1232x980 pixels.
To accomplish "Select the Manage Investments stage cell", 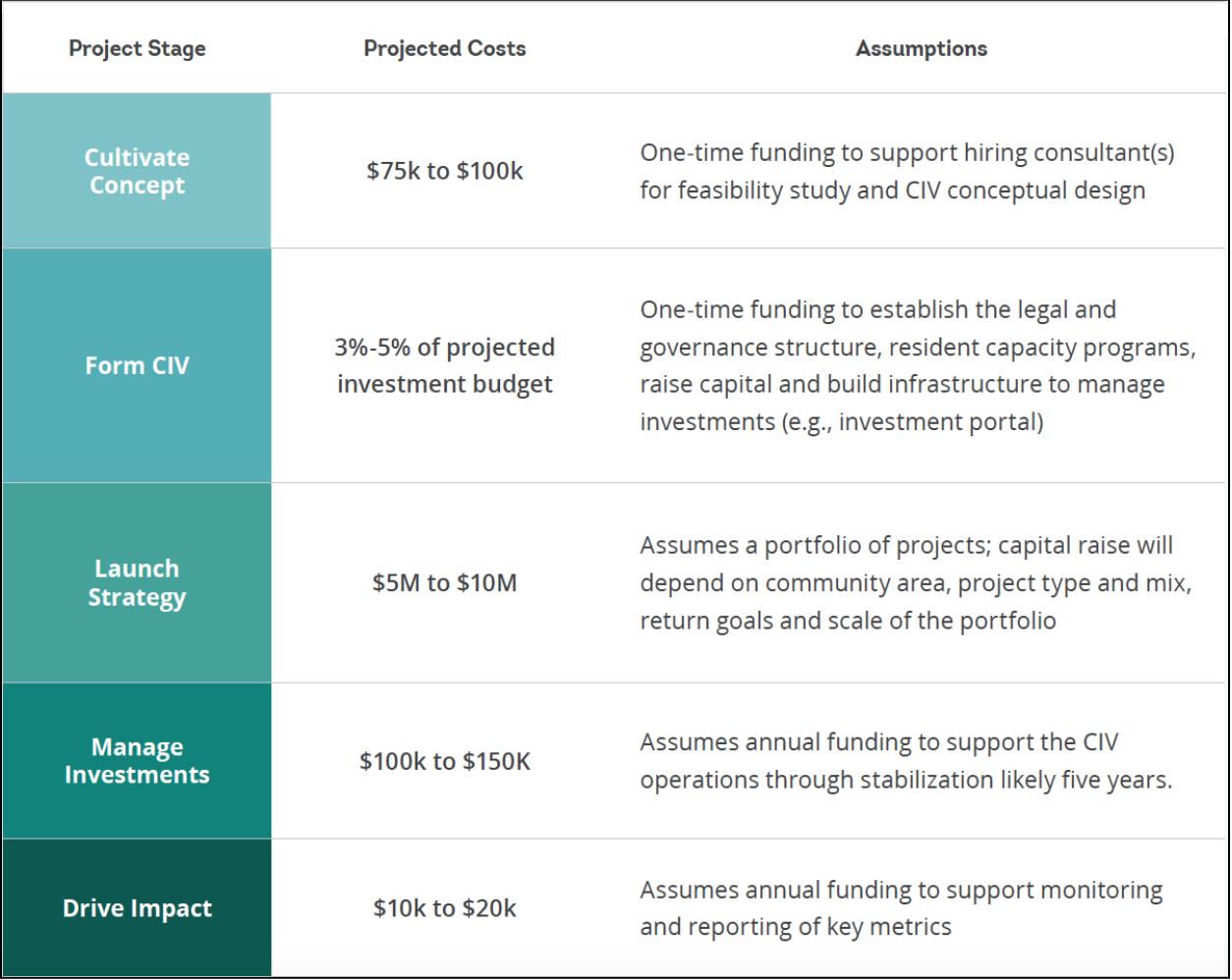I will [137, 760].
